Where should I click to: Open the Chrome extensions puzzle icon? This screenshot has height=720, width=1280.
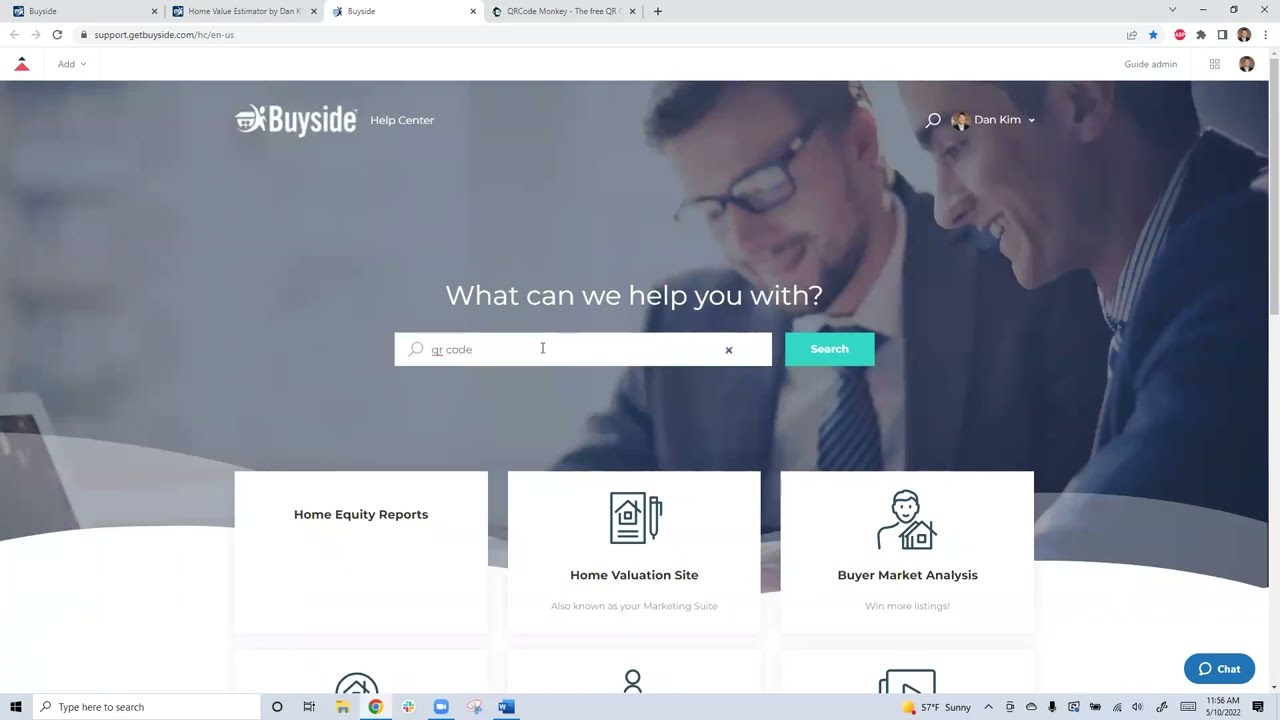1201,35
